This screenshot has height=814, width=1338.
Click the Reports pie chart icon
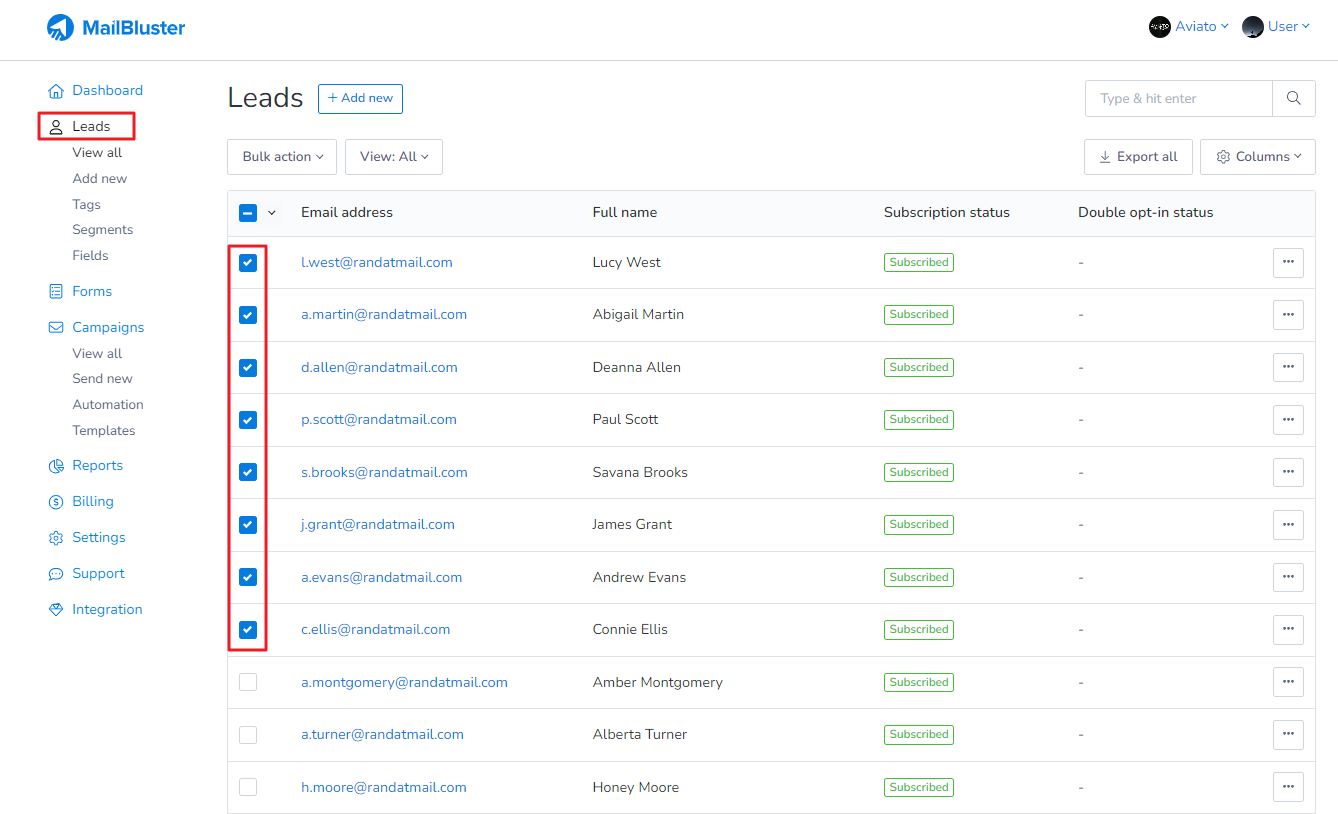[x=56, y=466]
